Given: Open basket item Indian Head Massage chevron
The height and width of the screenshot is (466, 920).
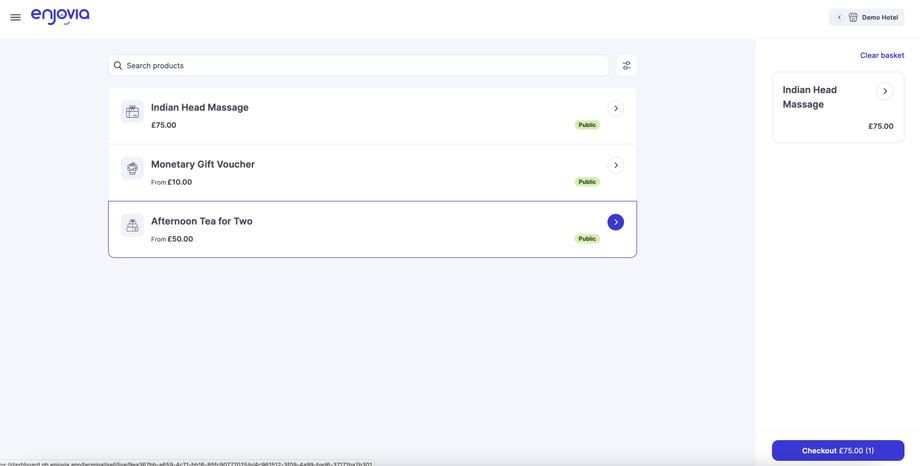Looking at the screenshot, I should pyautogui.click(x=884, y=91).
